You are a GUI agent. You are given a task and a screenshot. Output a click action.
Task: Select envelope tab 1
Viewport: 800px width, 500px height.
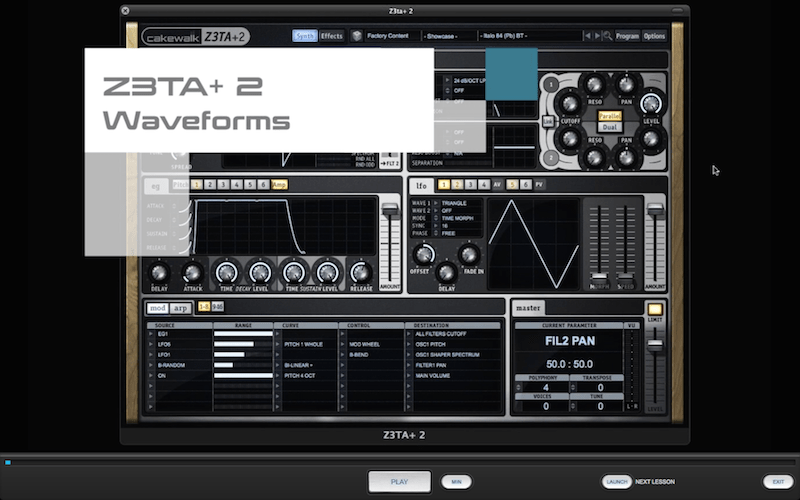[x=196, y=184]
